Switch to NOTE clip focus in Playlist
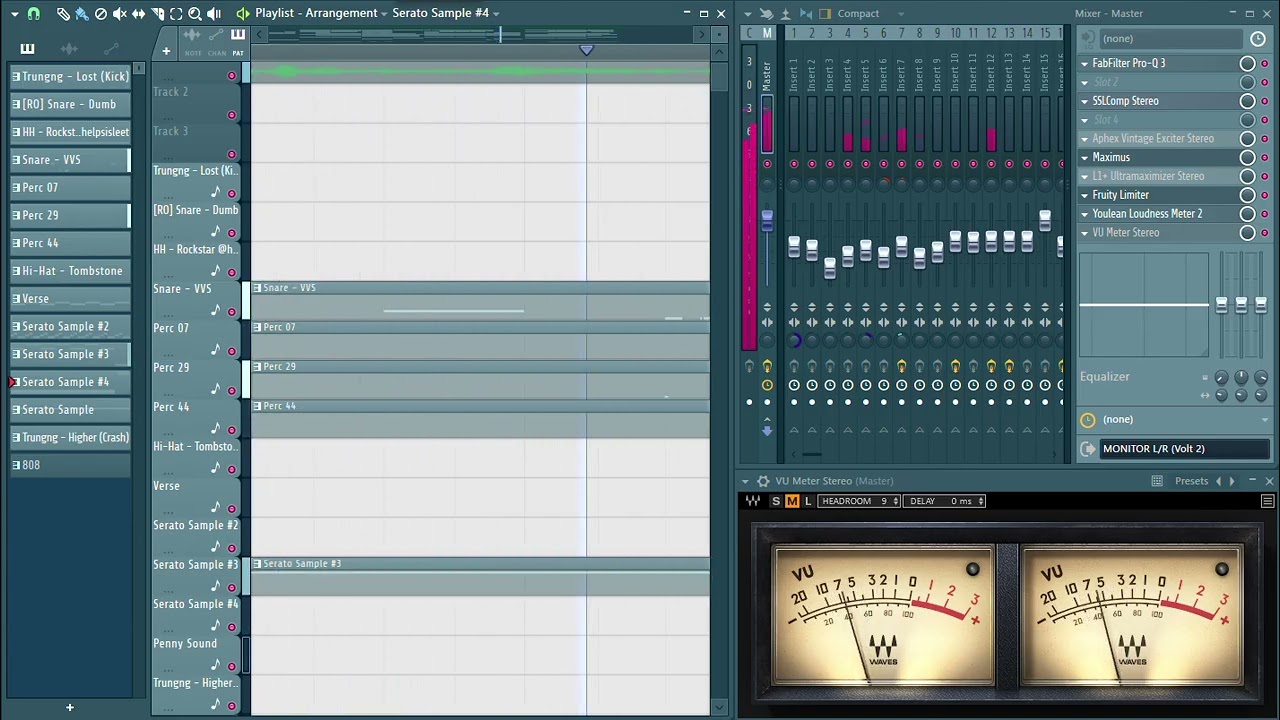This screenshot has height=720, width=1280. point(193,41)
